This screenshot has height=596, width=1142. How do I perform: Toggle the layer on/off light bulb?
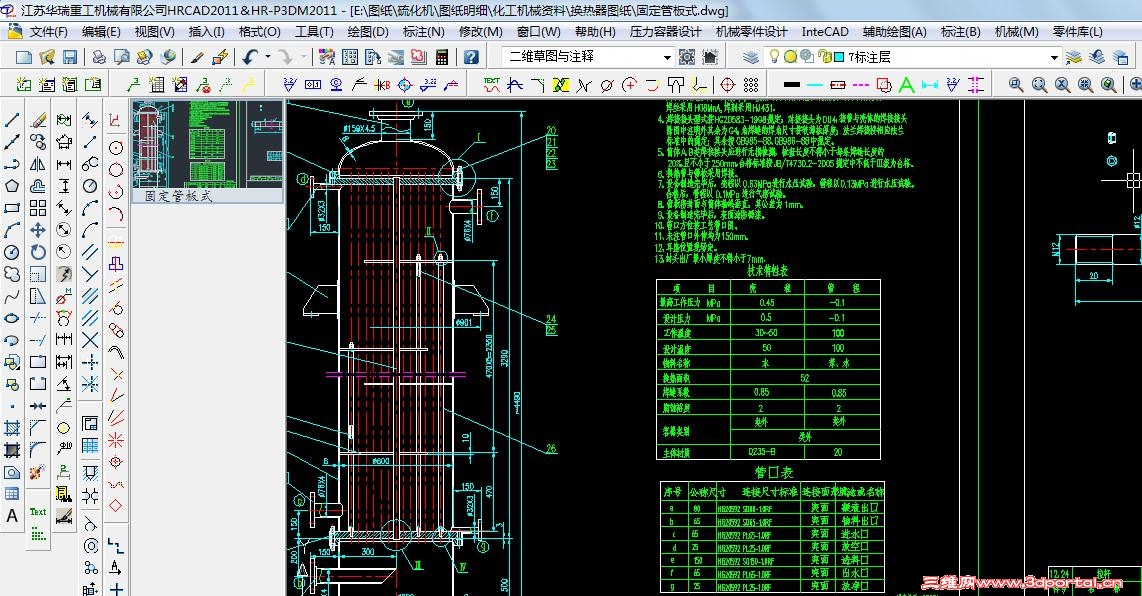tap(774, 56)
